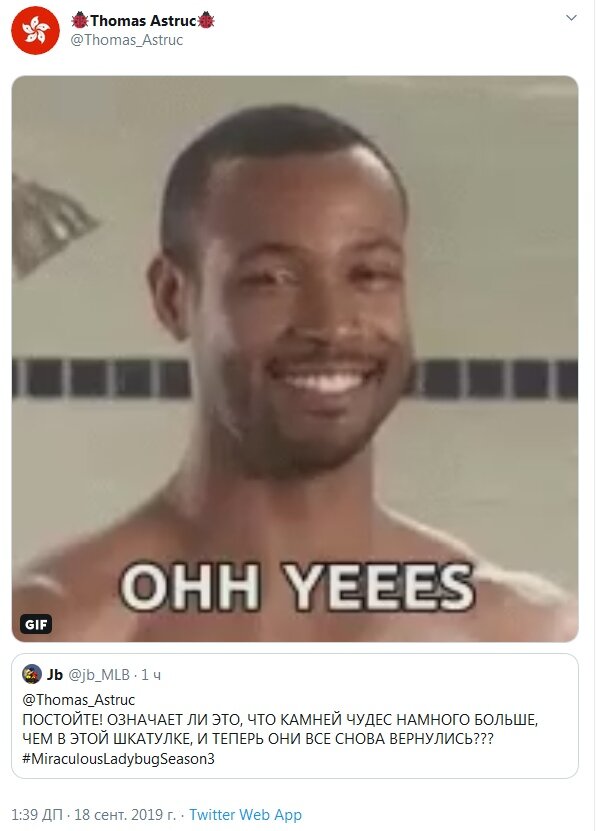596x831 pixels.
Task: Click the Jb username in quoted tweet
Action: pos(55,675)
